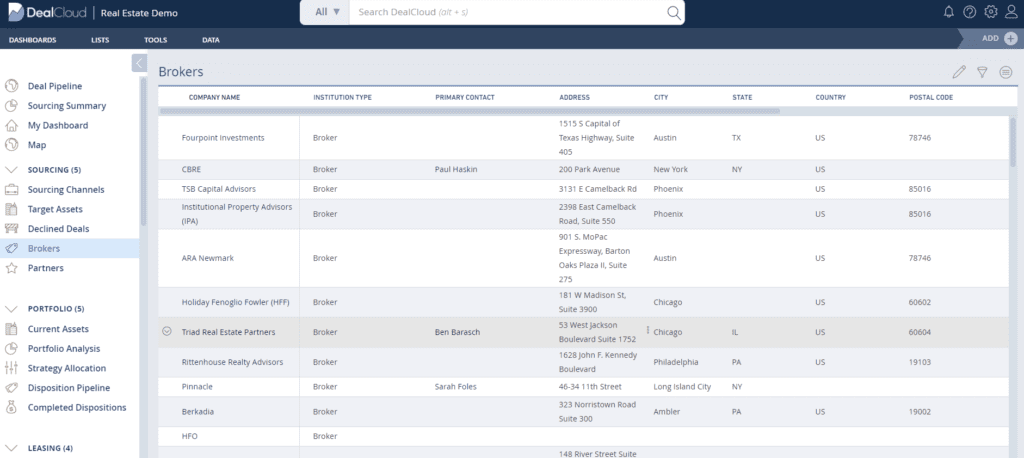
Task: Open the notifications bell
Action: tap(949, 12)
